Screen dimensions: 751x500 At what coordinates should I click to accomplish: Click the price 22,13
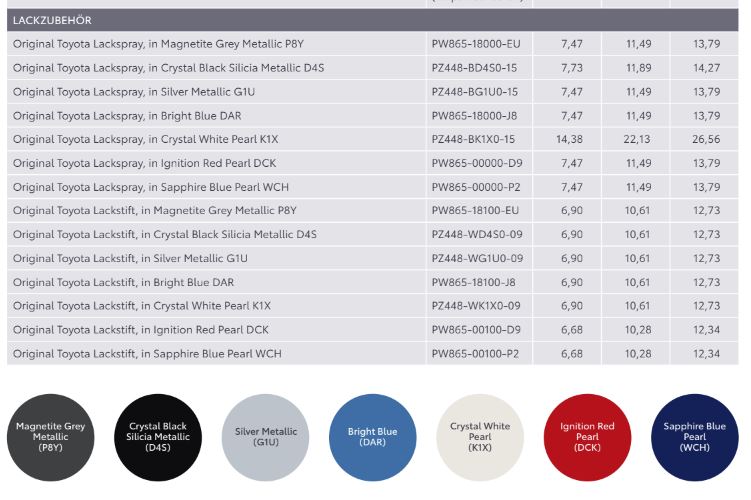638,139
